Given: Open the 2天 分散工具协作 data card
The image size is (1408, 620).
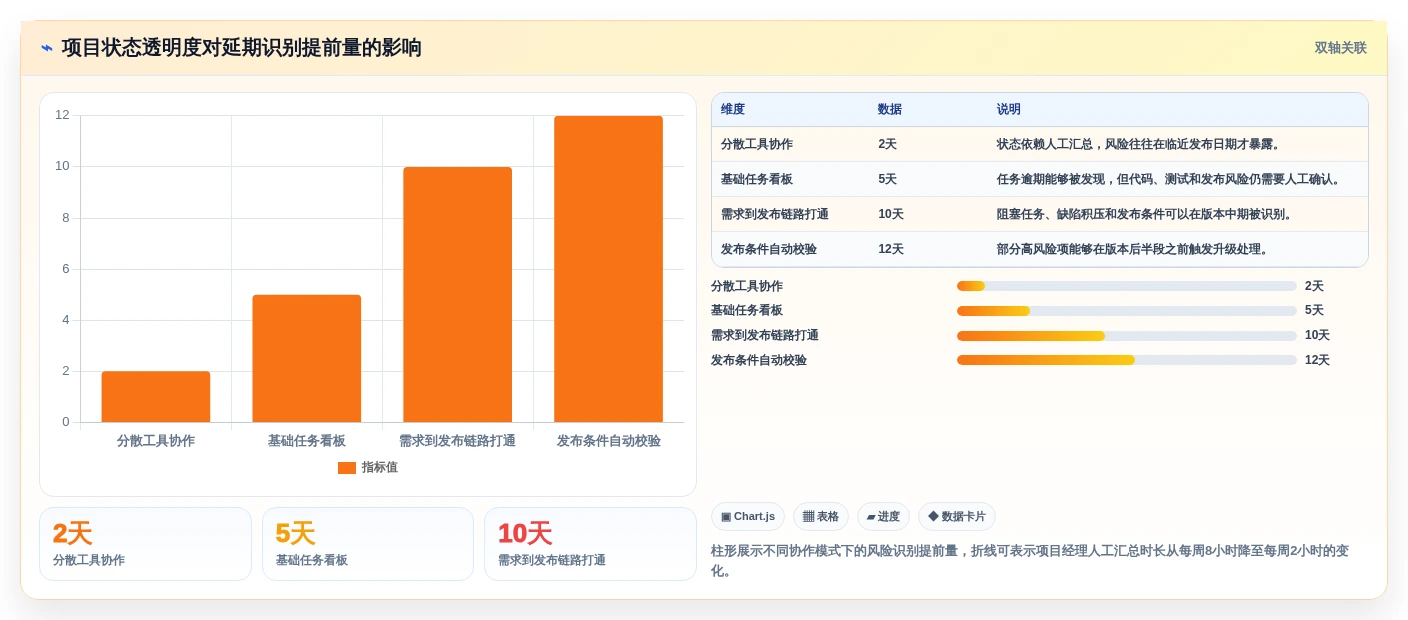Looking at the screenshot, I should click(145, 544).
